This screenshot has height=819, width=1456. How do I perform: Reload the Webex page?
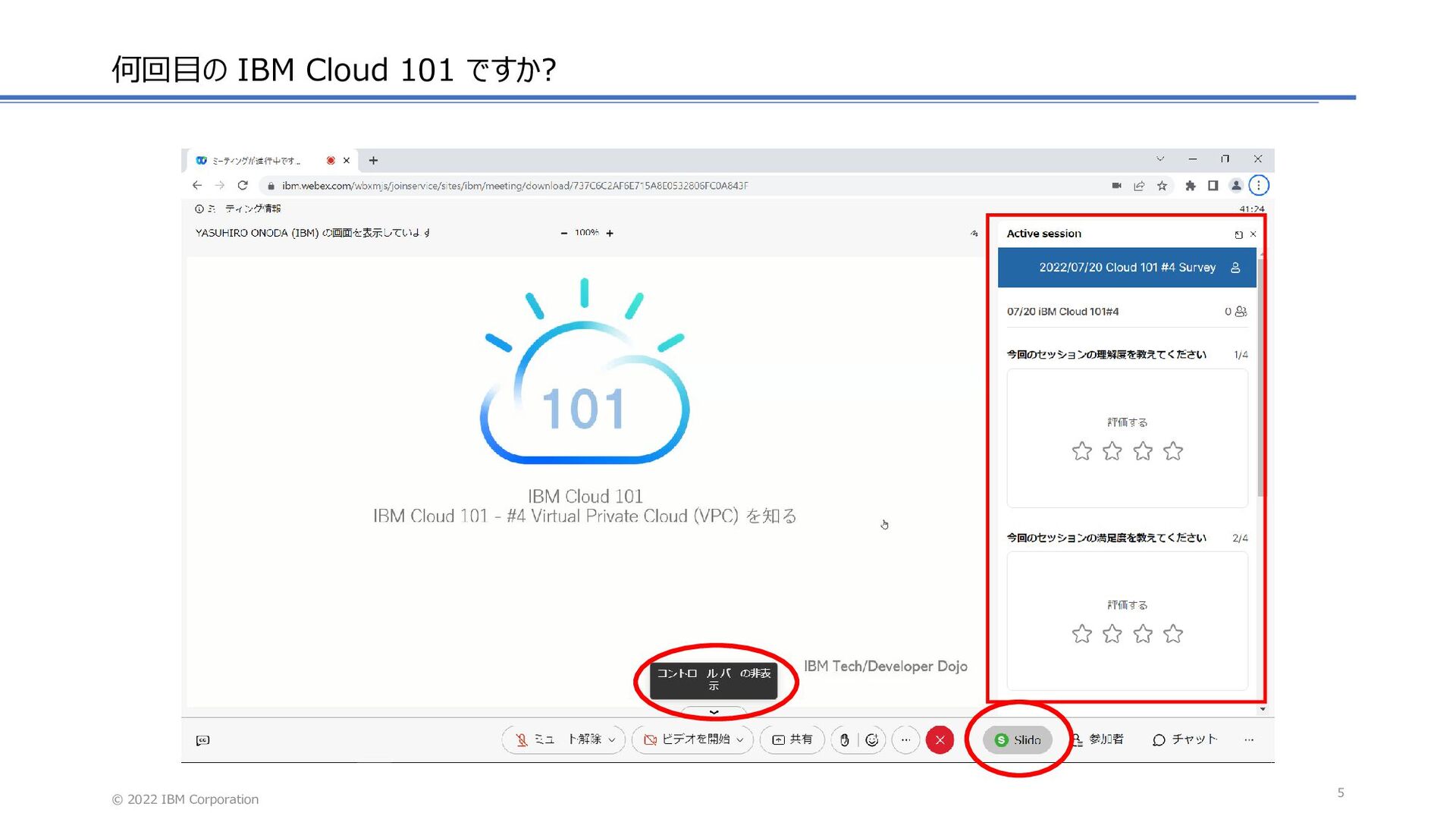[x=243, y=186]
